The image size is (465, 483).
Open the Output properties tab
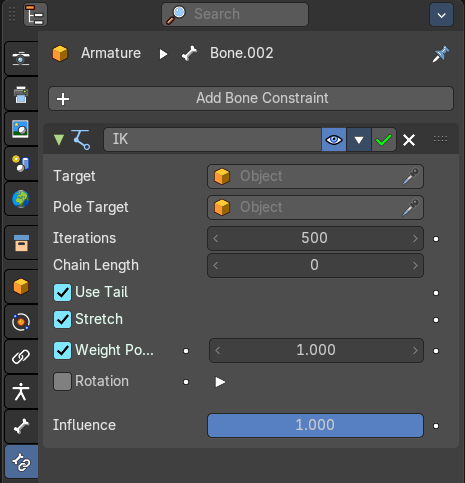[21, 94]
